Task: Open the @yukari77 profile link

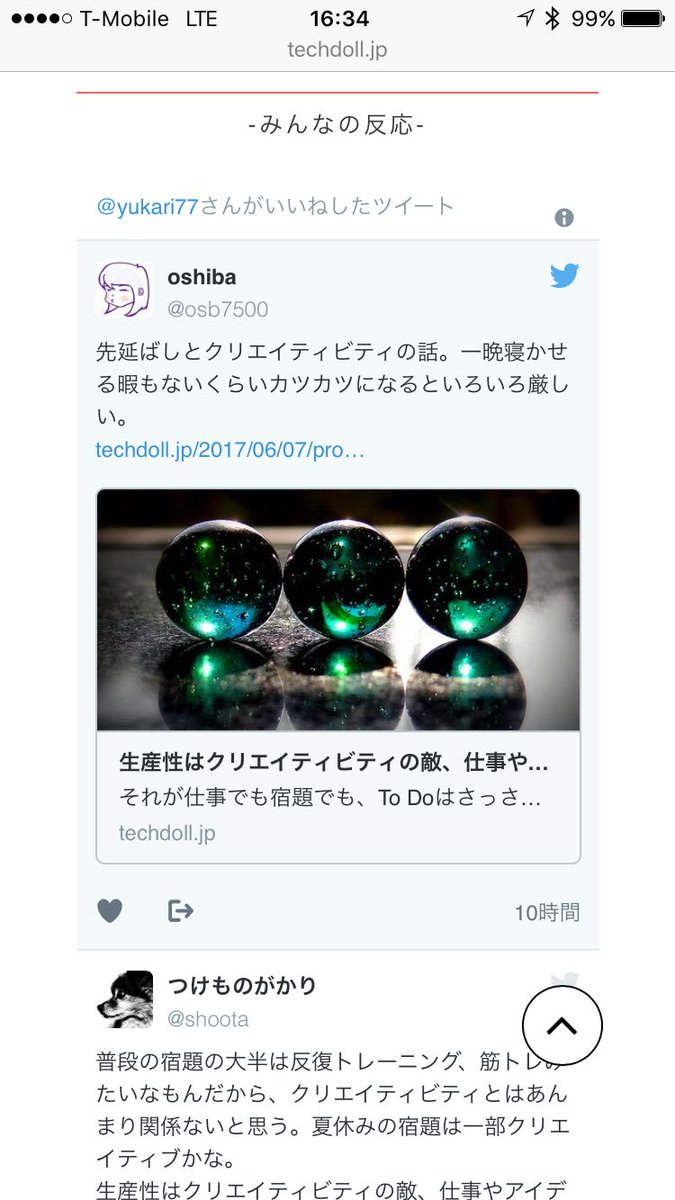Action: [148, 206]
